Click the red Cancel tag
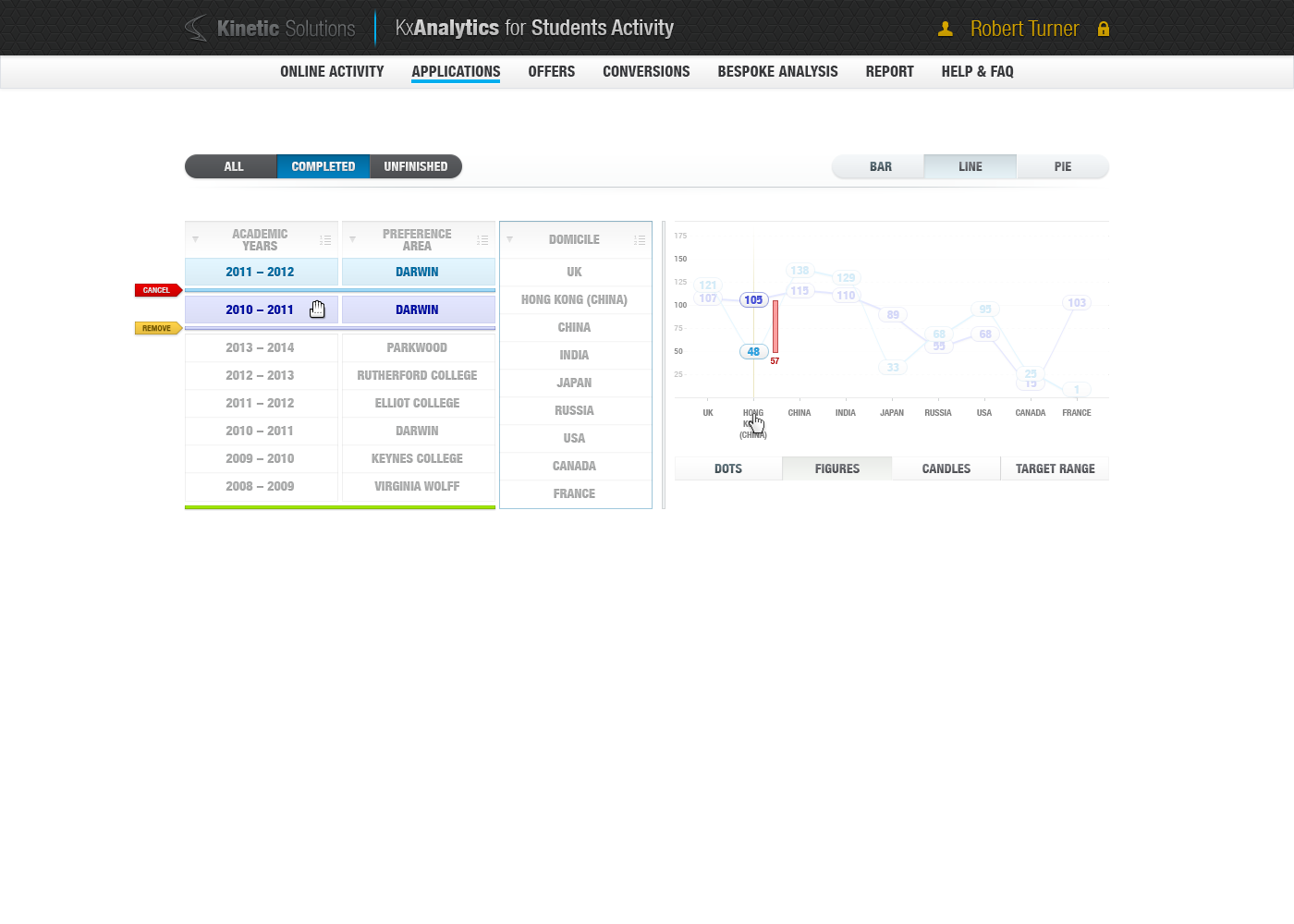1294x924 pixels. point(157,290)
